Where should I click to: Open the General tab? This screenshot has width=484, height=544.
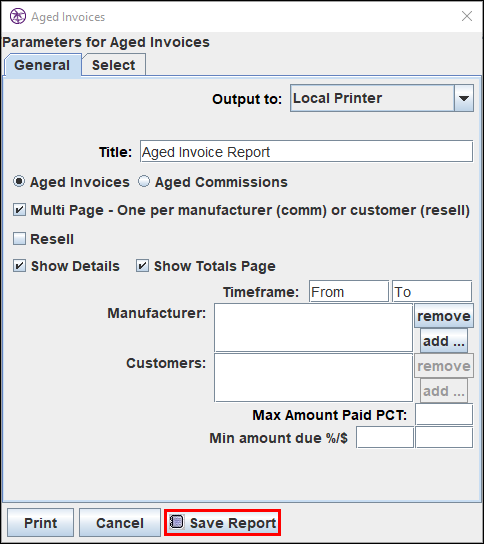[42, 65]
